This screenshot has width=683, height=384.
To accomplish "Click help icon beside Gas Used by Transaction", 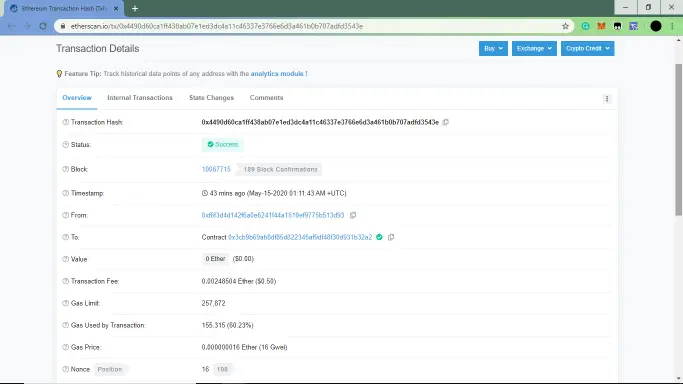I will (65, 325).
